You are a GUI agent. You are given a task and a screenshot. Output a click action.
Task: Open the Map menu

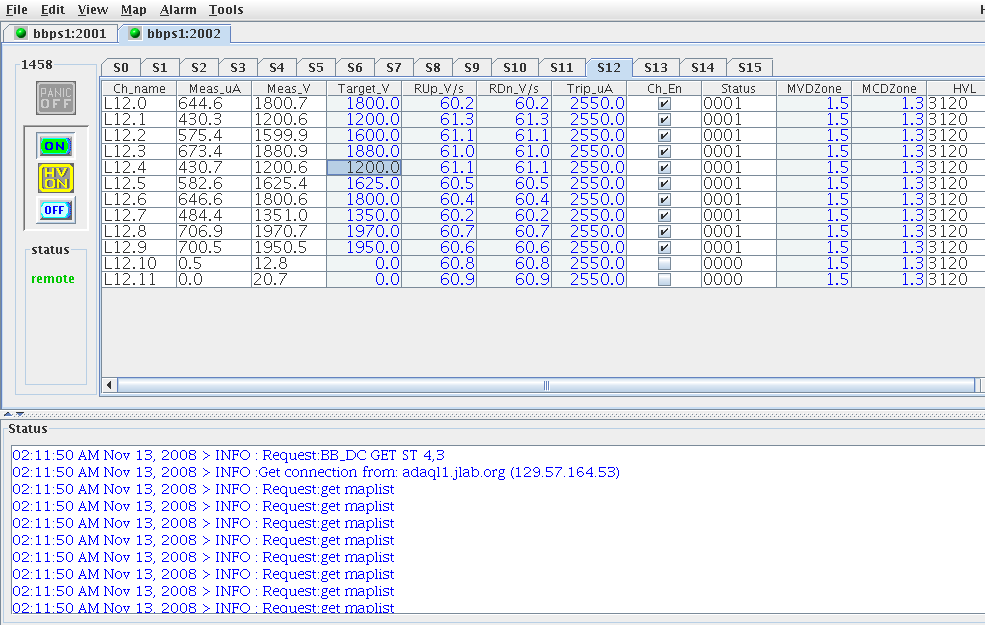pyautogui.click(x=134, y=9)
